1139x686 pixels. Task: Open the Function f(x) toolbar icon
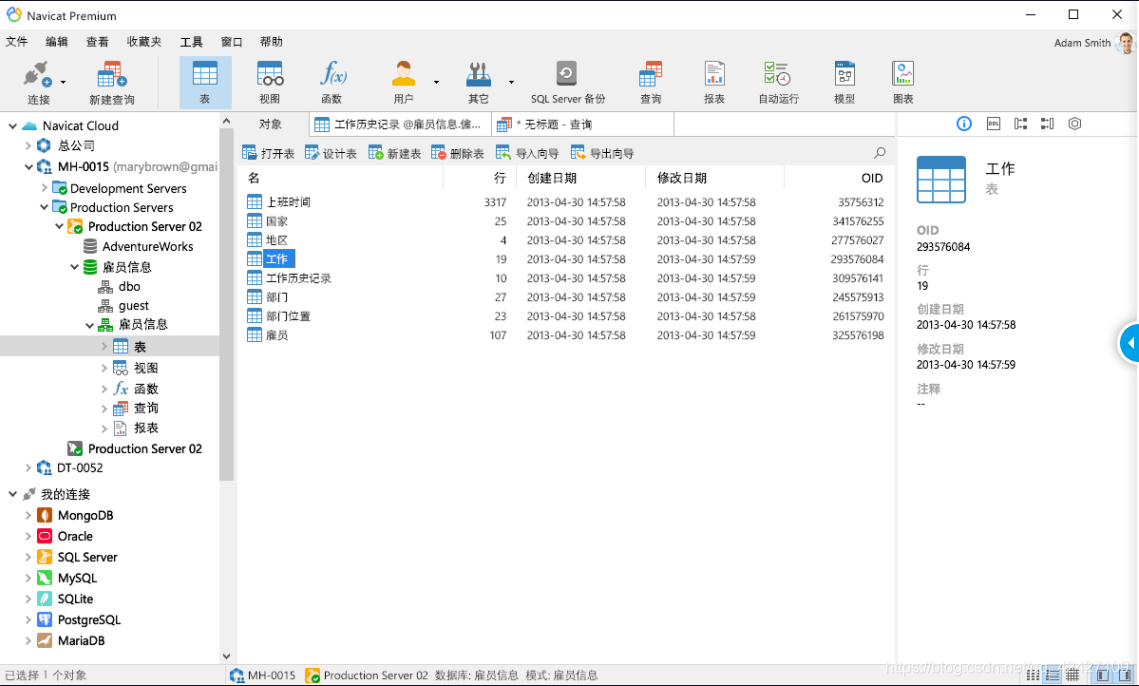pyautogui.click(x=333, y=82)
